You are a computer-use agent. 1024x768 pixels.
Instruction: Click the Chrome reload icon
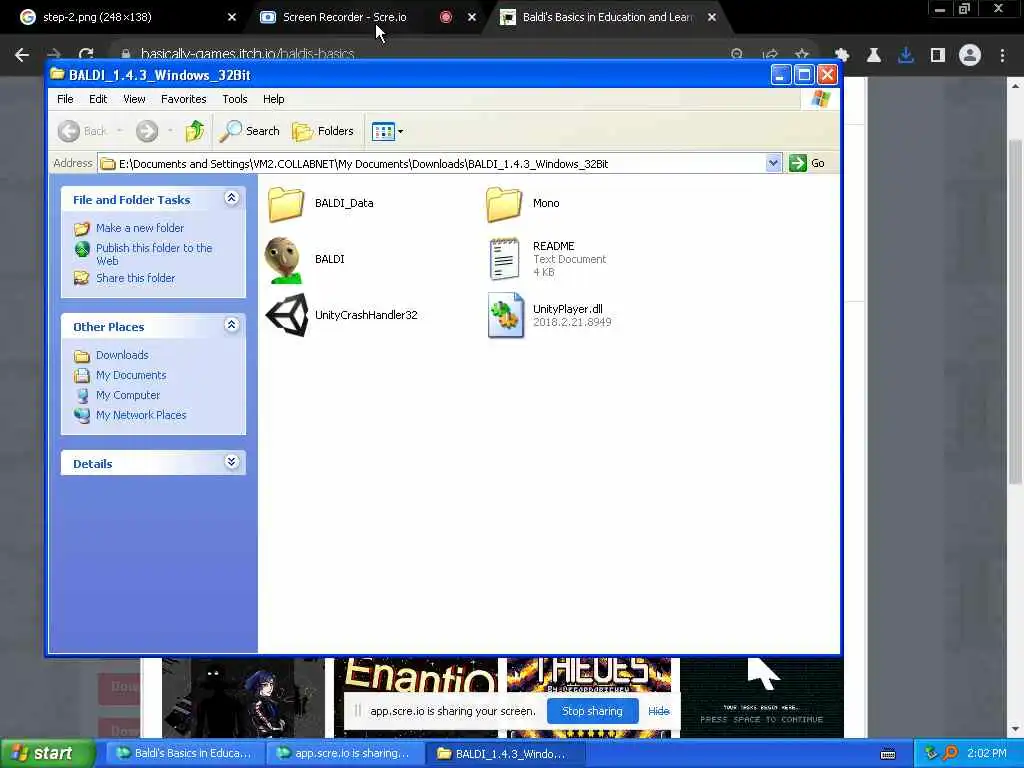pos(86,55)
